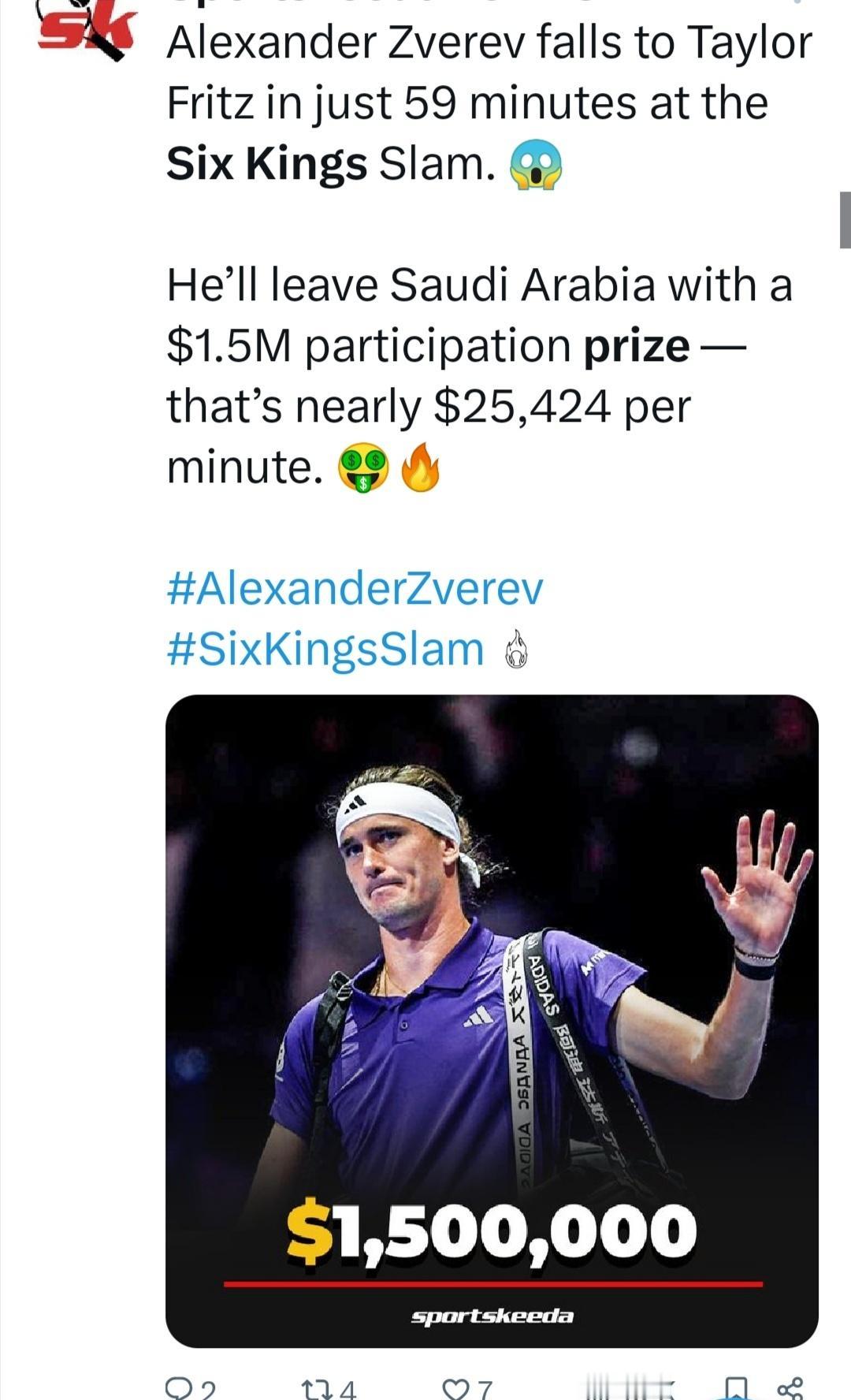This screenshot has height=1400, width=851.
Task: Click the '$25,424 per' text in the tweet
Action: [562, 407]
